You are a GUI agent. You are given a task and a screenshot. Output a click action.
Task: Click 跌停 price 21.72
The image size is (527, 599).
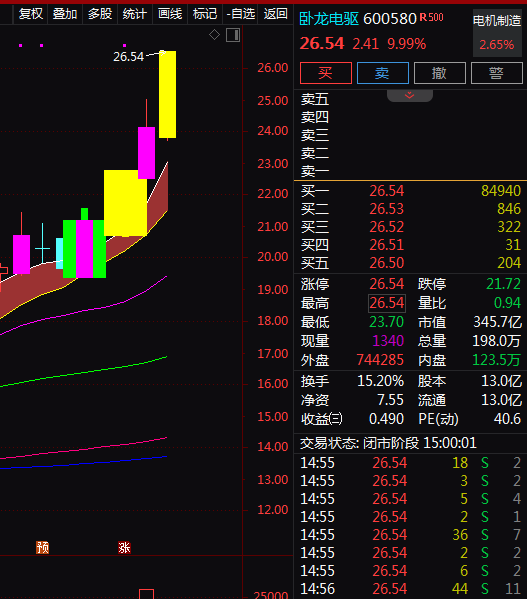503,284
